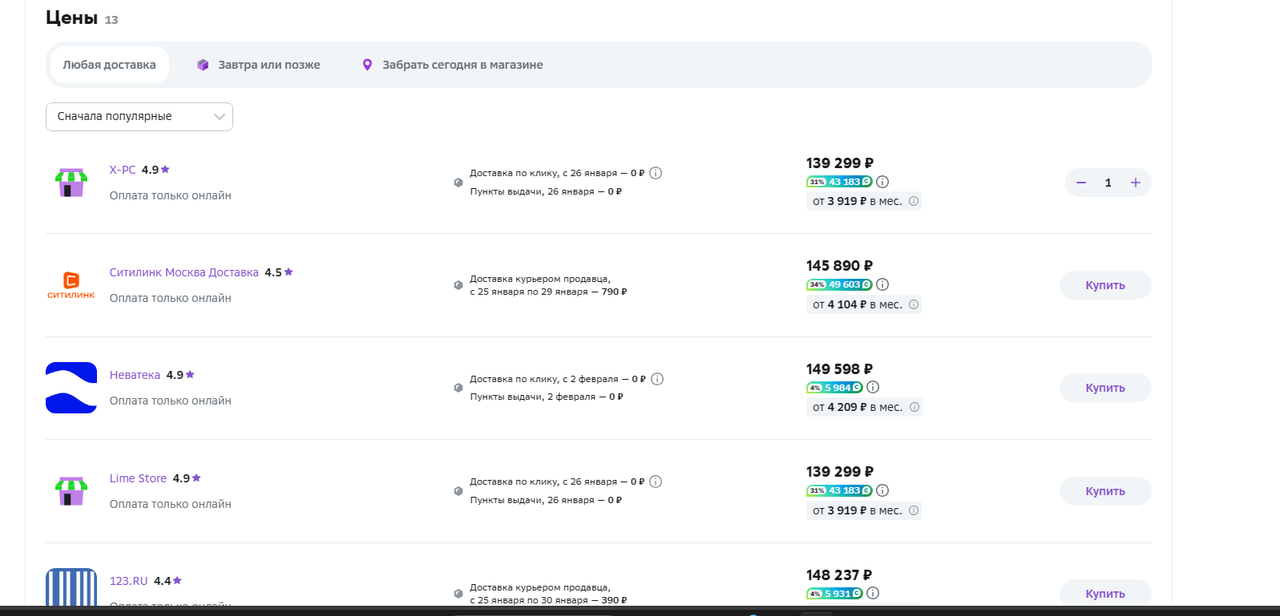Click the 4.5 star rating of Ситилинк
The height and width of the screenshot is (616, 1280).
click(x=279, y=272)
